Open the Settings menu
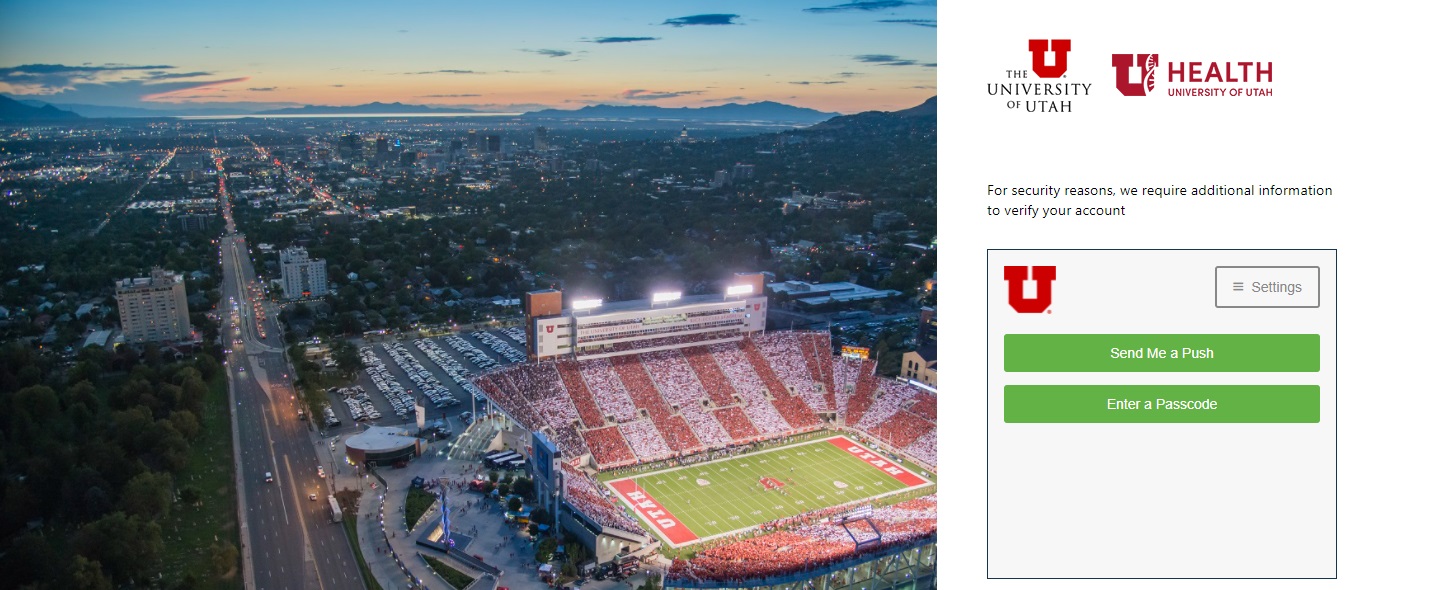Viewport: 1437px width, 590px height. coord(1267,287)
